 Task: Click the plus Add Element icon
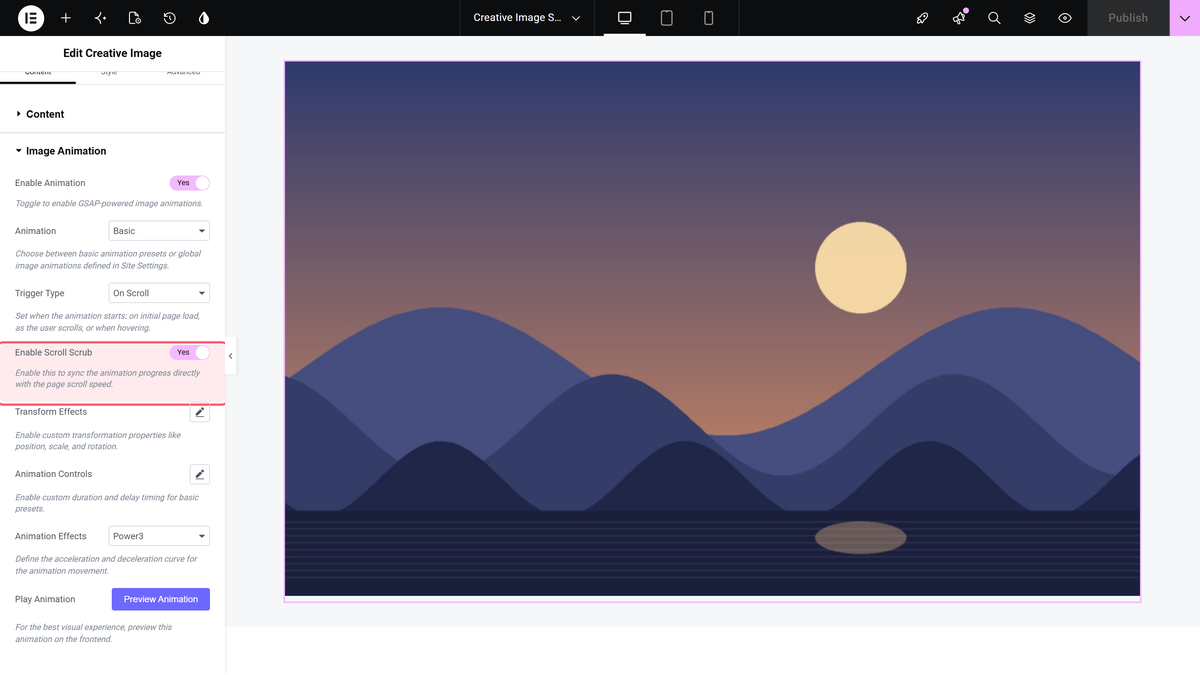(x=66, y=18)
